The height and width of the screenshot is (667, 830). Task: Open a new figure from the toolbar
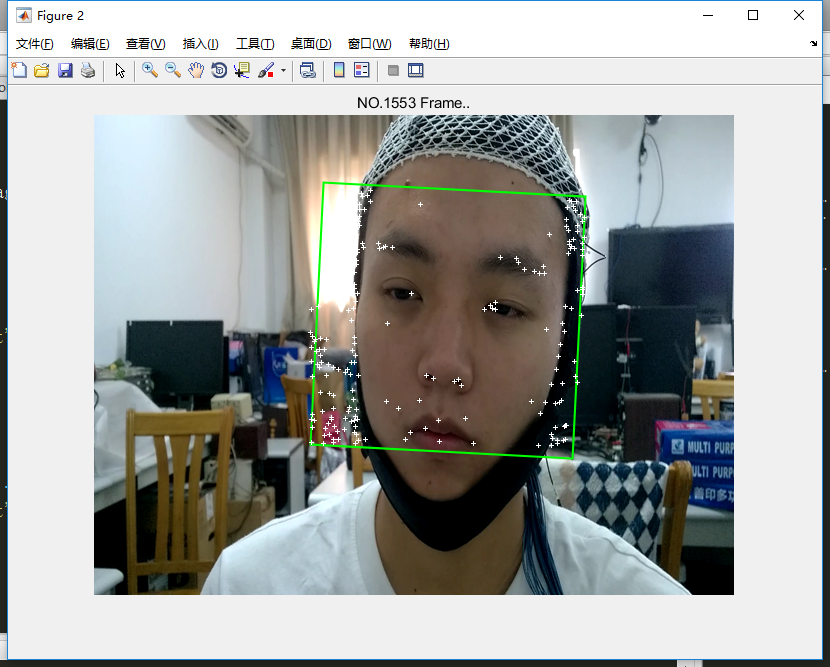[x=19, y=70]
